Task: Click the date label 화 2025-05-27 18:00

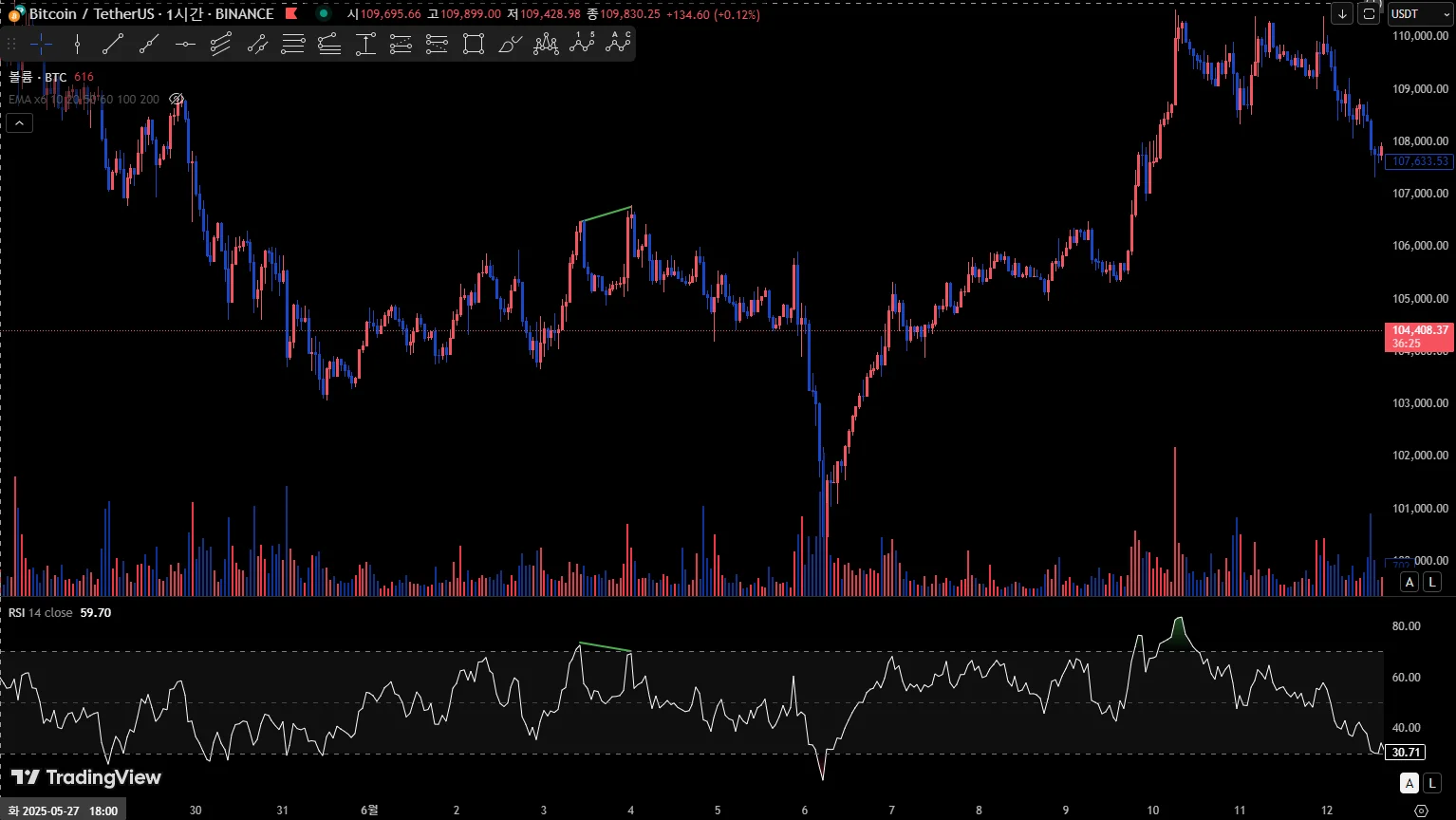Action: pos(64,811)
